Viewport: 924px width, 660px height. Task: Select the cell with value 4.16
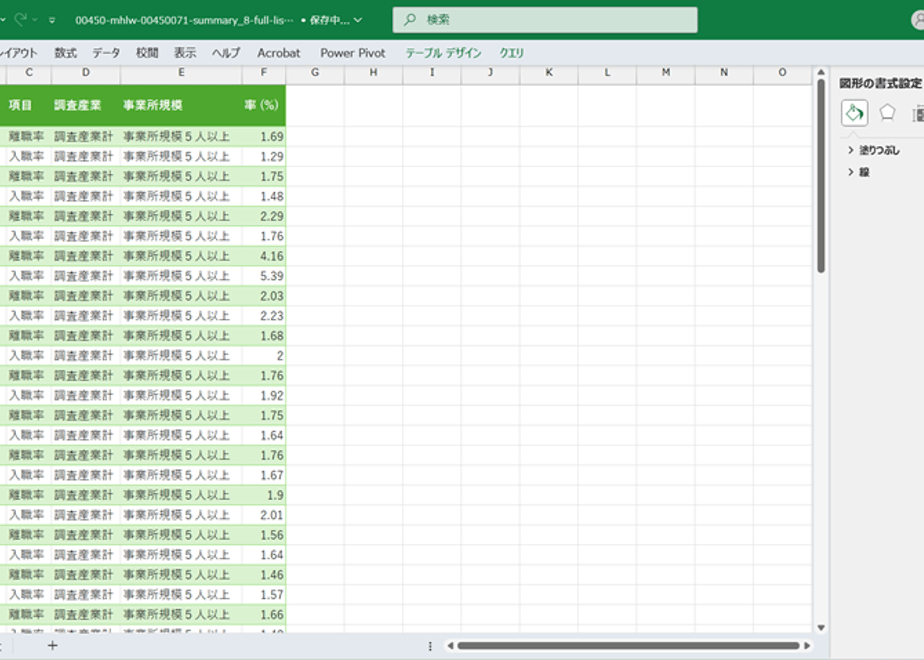tap(263, 256)
